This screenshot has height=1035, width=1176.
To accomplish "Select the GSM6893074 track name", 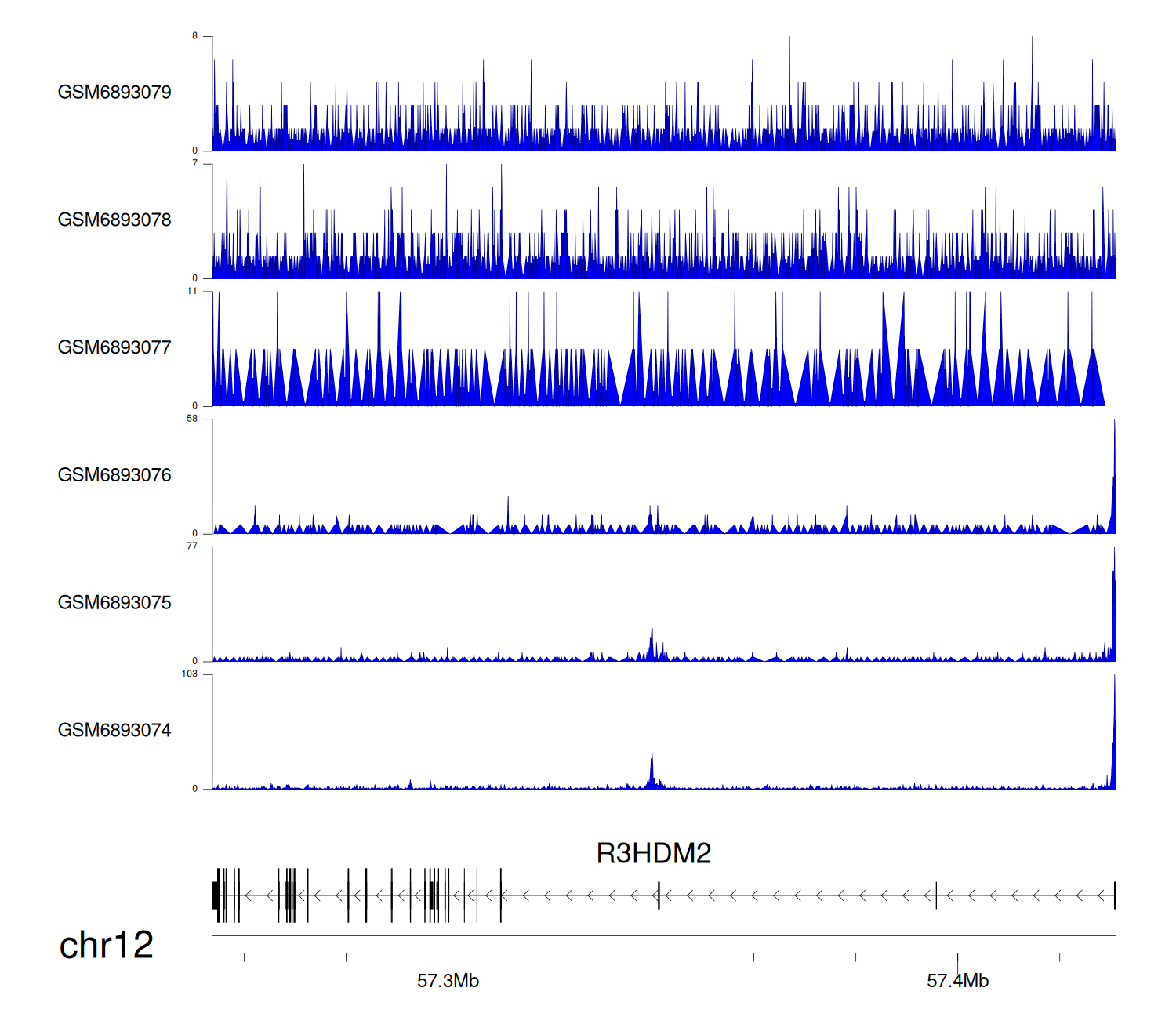I will [114, 731].
